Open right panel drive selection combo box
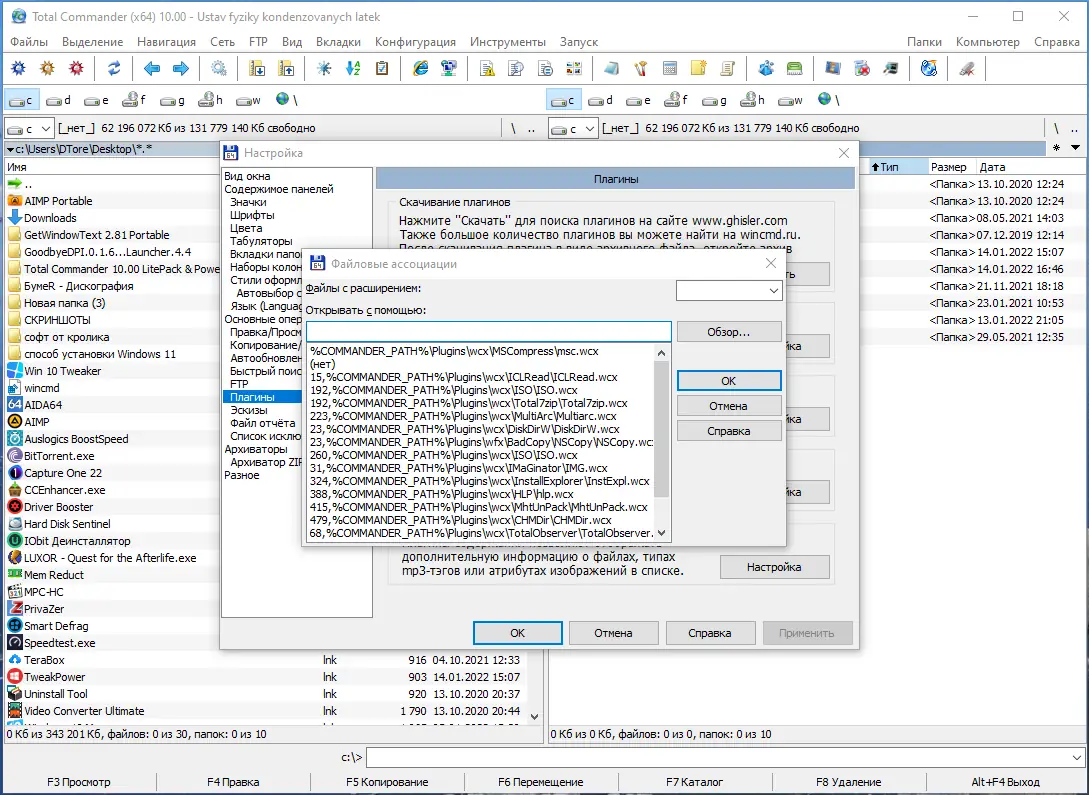The height and width of the screenshot is (795, 1089). [x=573, y=128]
